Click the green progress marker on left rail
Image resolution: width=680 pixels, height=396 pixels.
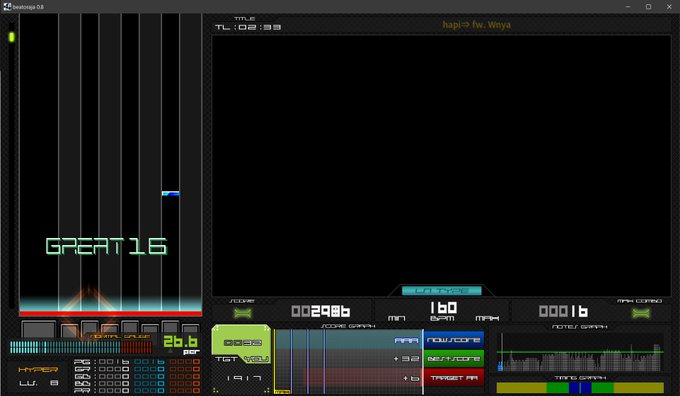pos(12,37)
